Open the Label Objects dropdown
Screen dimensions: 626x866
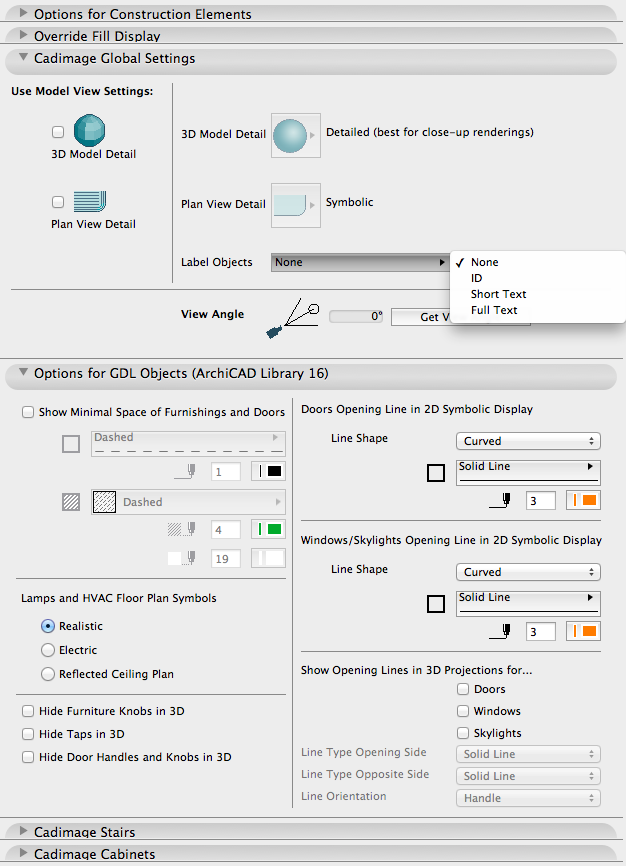coord(359,262)
